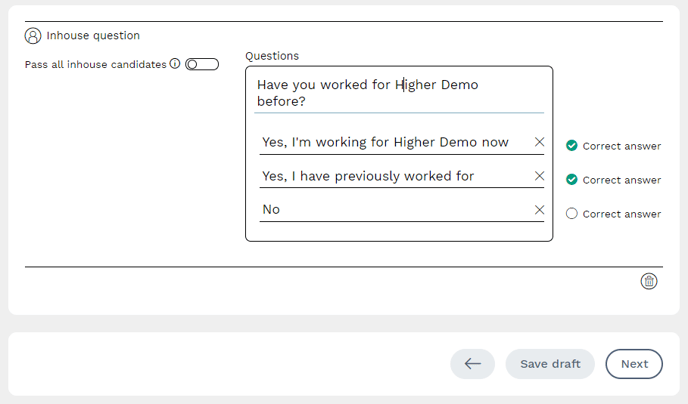The width and height of the screenshot is (688, 404).
Task: Mark the 'No' answer as correct
Action: pos(572,213)
